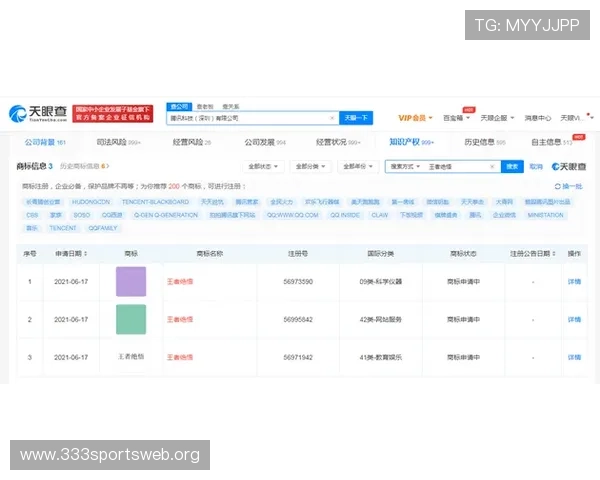Click the QQ:WWW.QQ.COM trademark tag
This screenshot has height=480, width=600.
point(293,215)
